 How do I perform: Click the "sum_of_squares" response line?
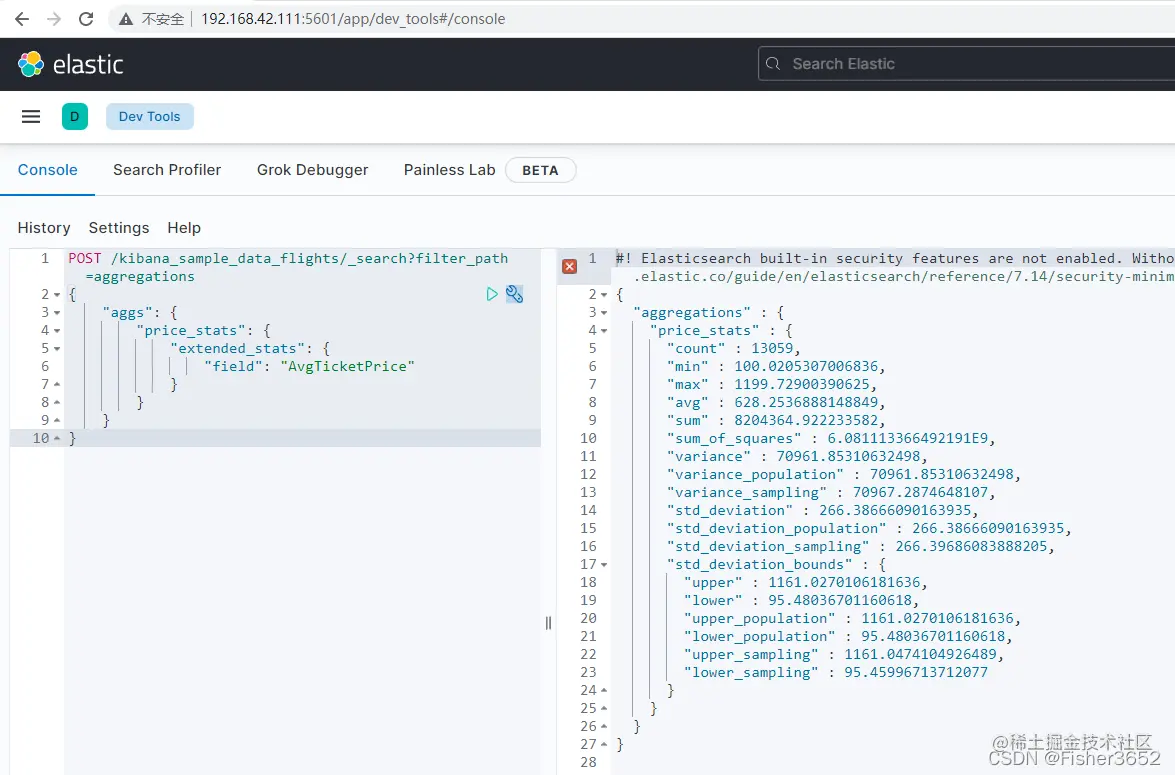pos(831,438)
